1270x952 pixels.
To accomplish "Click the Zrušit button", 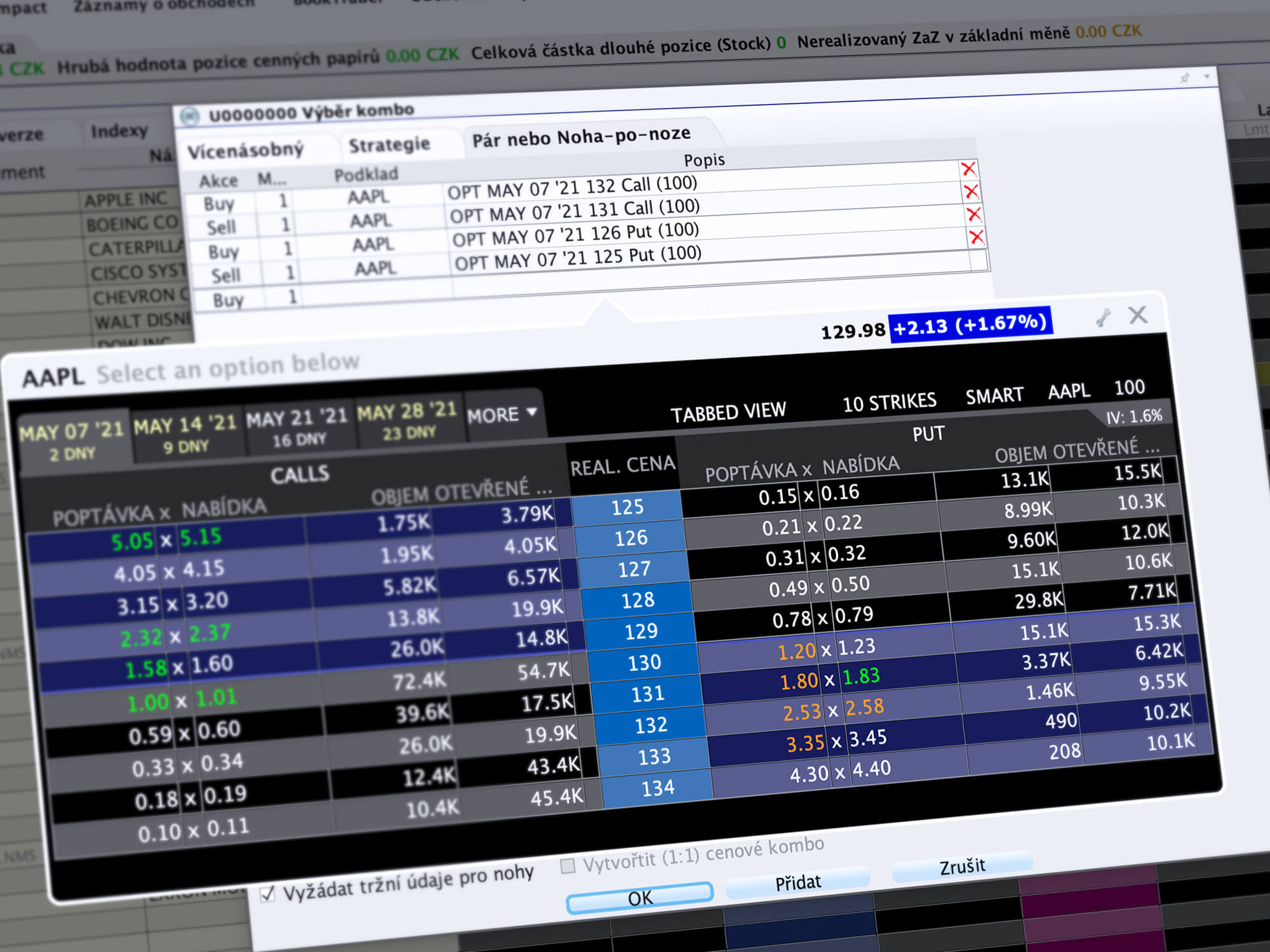I will click(963, 866).
